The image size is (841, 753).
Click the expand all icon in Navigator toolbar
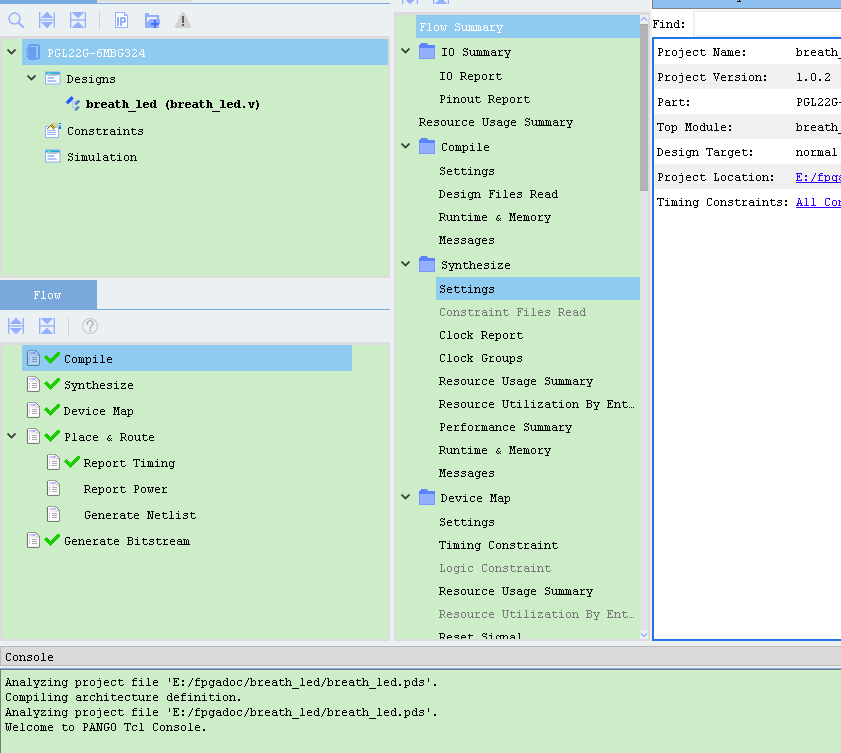[47, 21]
